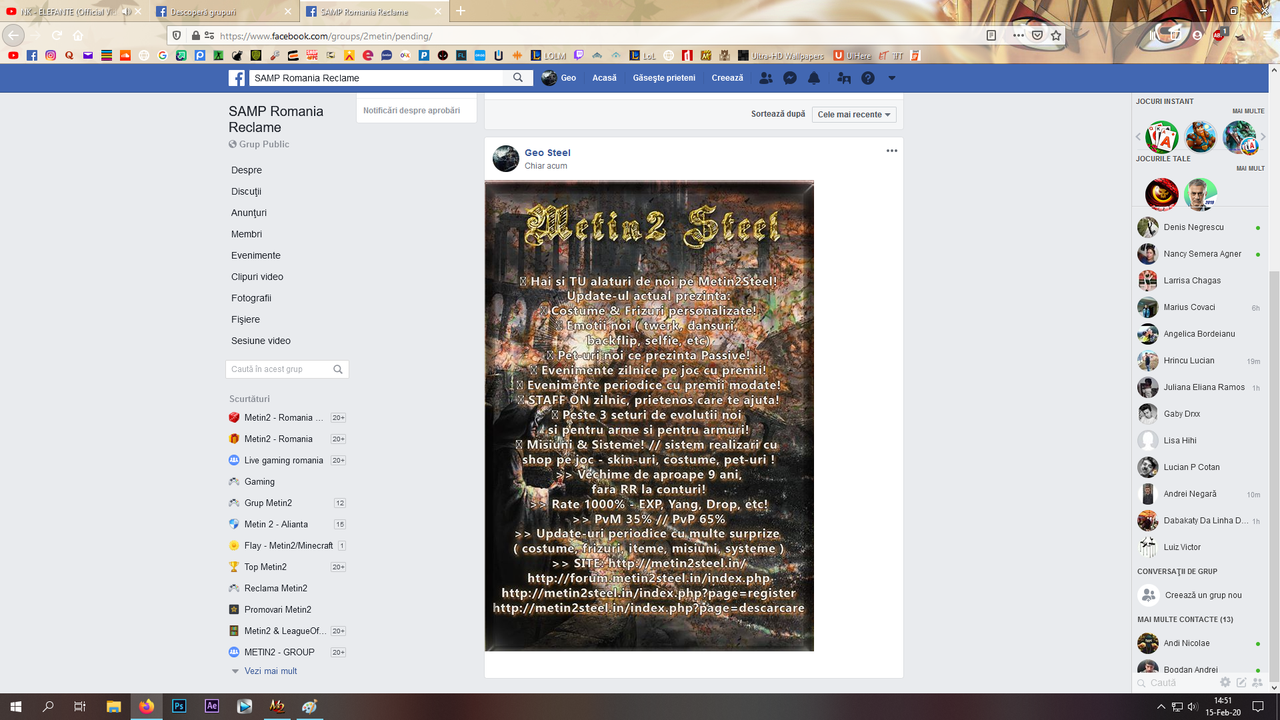Open the 'Despre' group menu item
The image size is (1280, 720).
[x=247, y=170]
